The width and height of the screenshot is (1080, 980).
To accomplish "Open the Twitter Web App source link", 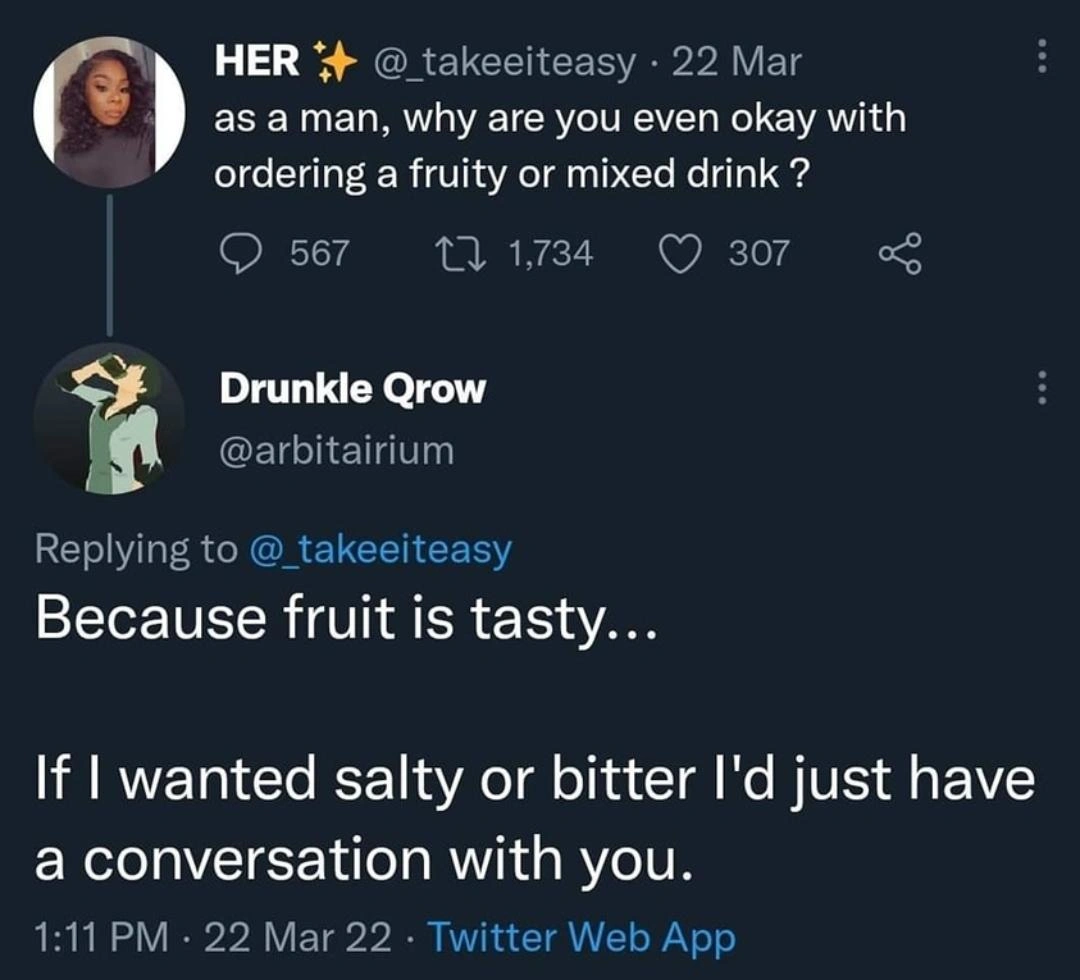I will (x=581, y=937).
